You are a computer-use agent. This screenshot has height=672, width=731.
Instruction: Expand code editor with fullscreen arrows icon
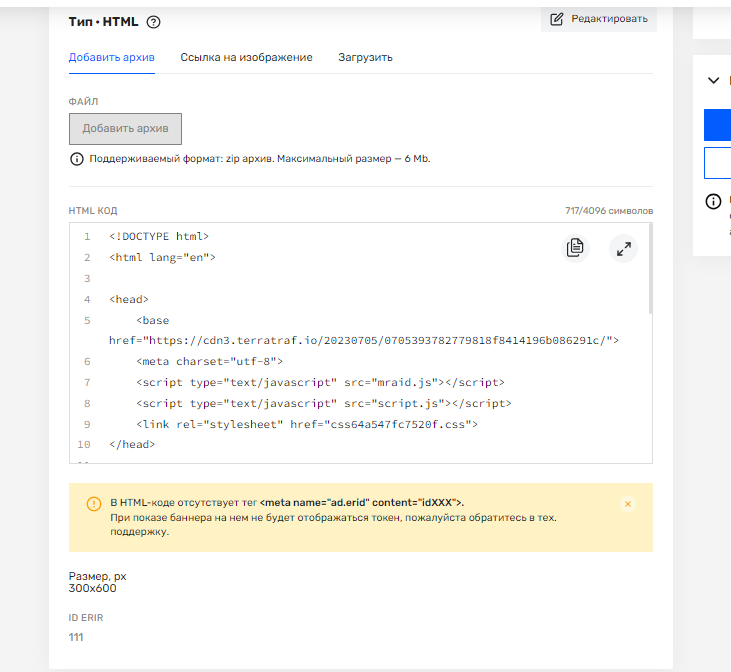pyautogui.click(x=623, y=249)
